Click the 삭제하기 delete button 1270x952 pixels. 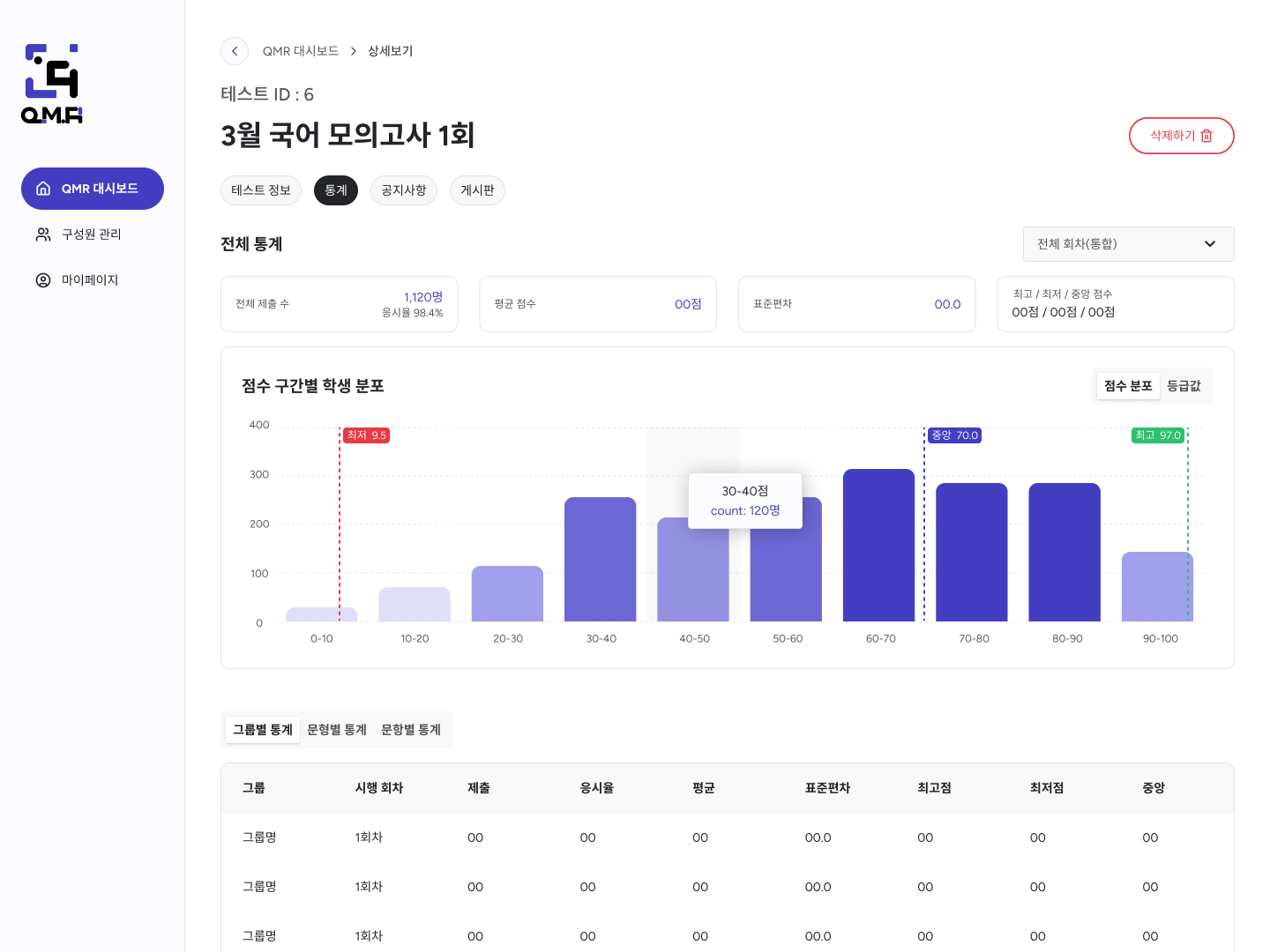click(x=1182, y=136)
